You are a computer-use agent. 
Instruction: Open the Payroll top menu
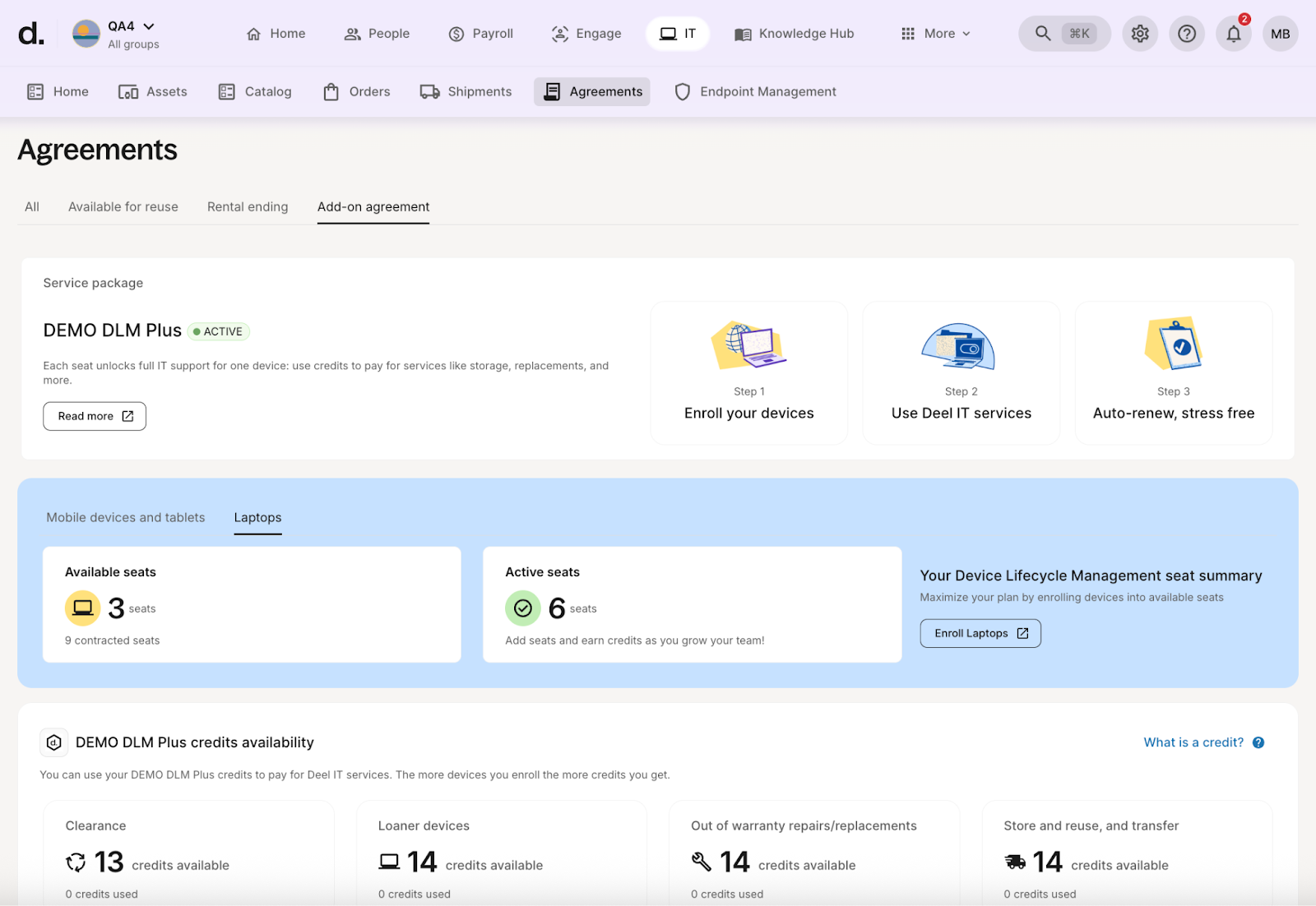click(481, 34)
